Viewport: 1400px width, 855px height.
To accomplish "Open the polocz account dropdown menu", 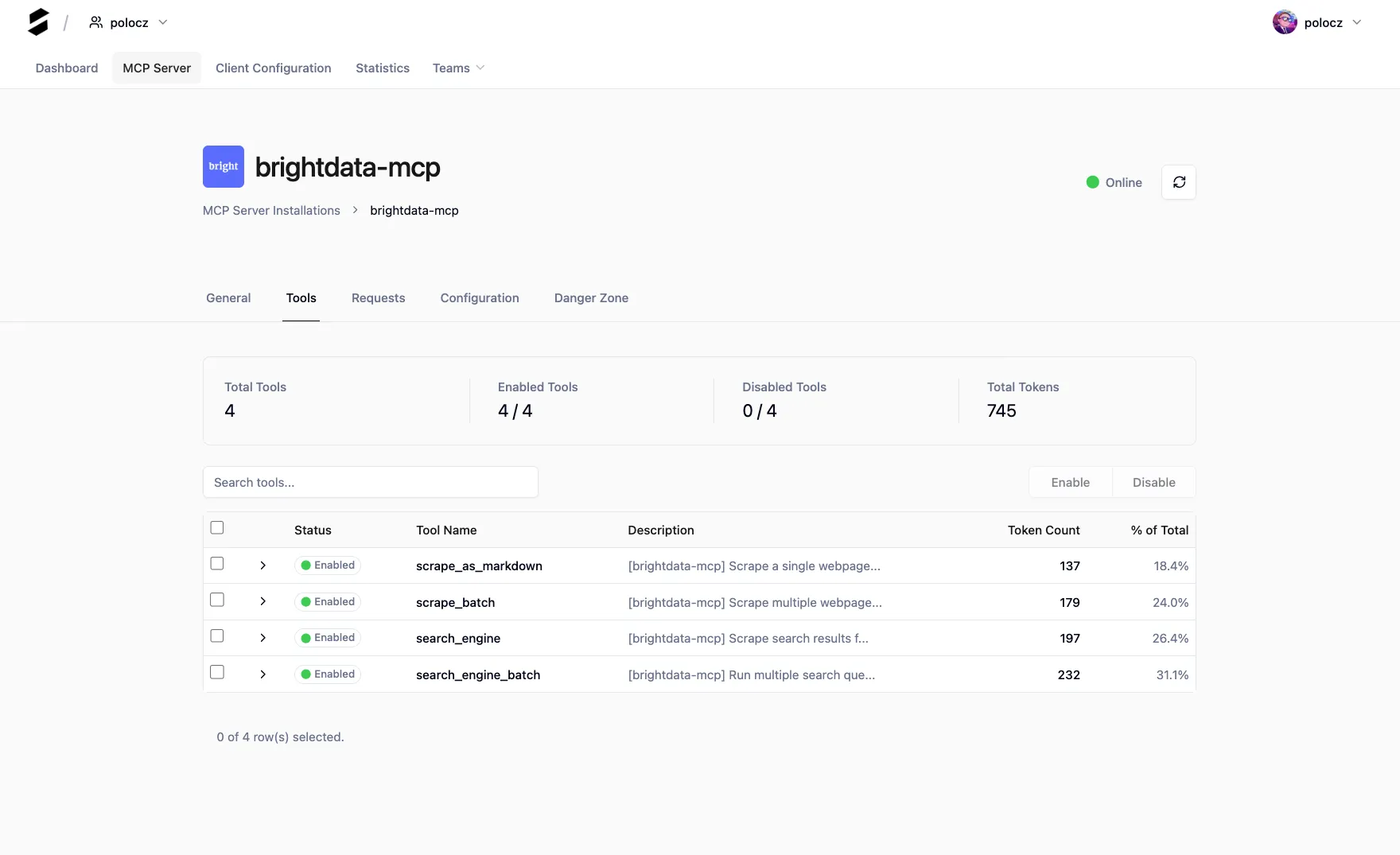I will coord(1358,22).
